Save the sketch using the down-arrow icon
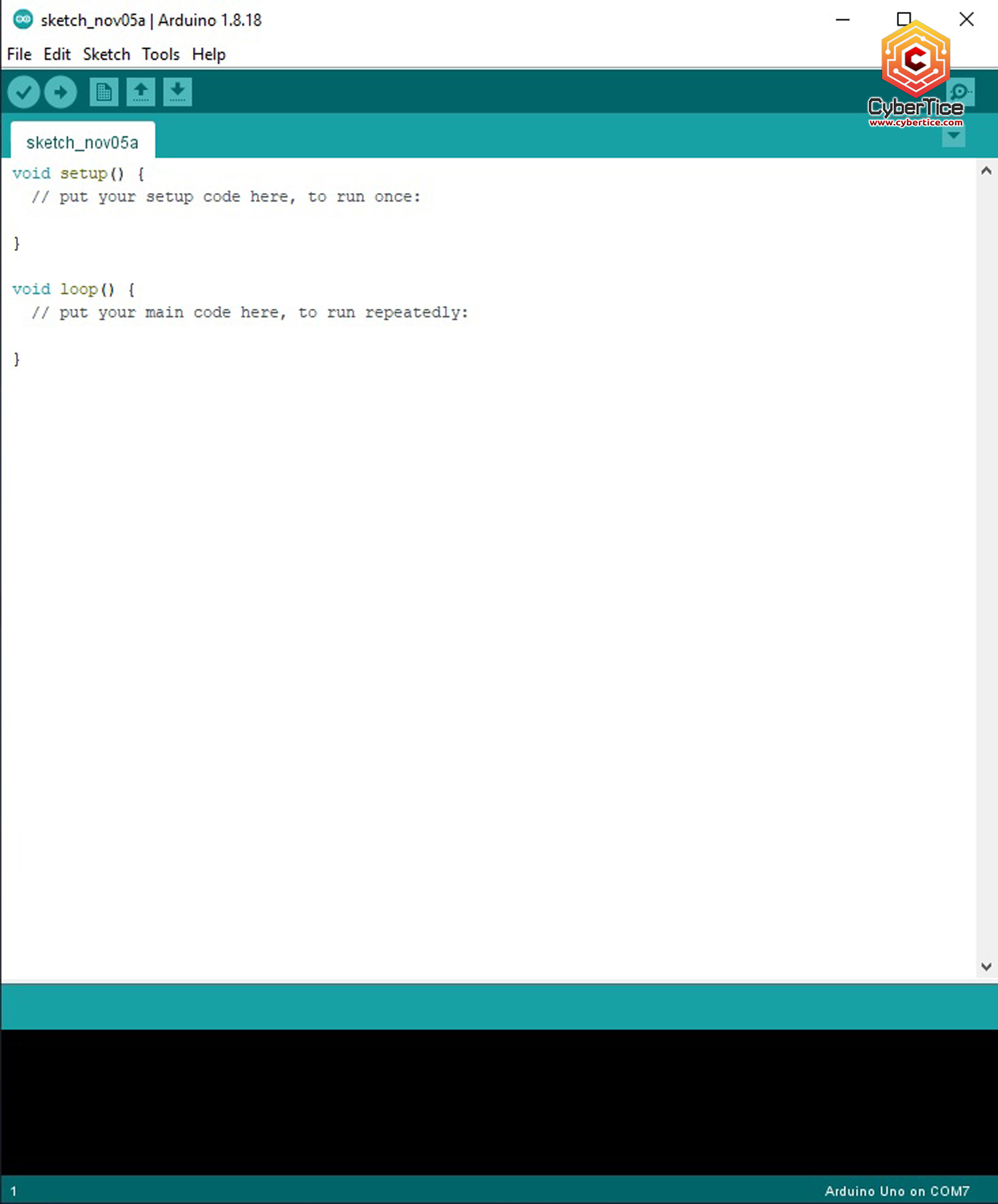 tap(178, 92)
